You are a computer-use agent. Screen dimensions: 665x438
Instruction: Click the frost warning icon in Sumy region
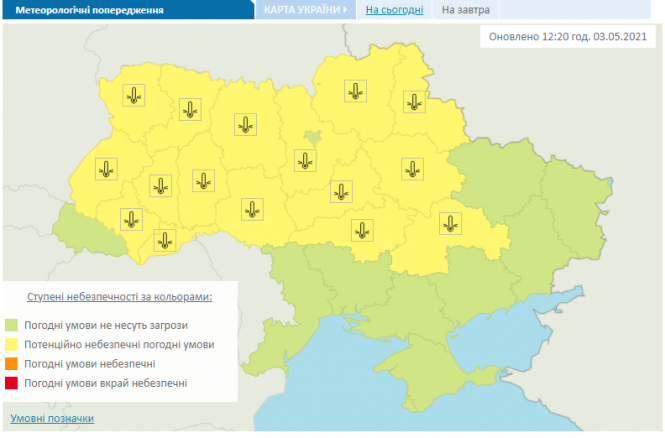[x=413, y=101]
